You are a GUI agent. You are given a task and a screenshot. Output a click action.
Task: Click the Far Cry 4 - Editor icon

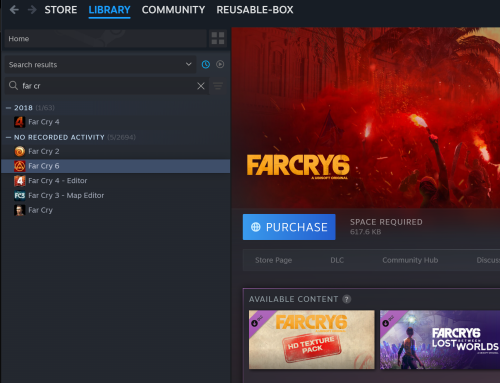pyautogui.click(x=19, y=181)
